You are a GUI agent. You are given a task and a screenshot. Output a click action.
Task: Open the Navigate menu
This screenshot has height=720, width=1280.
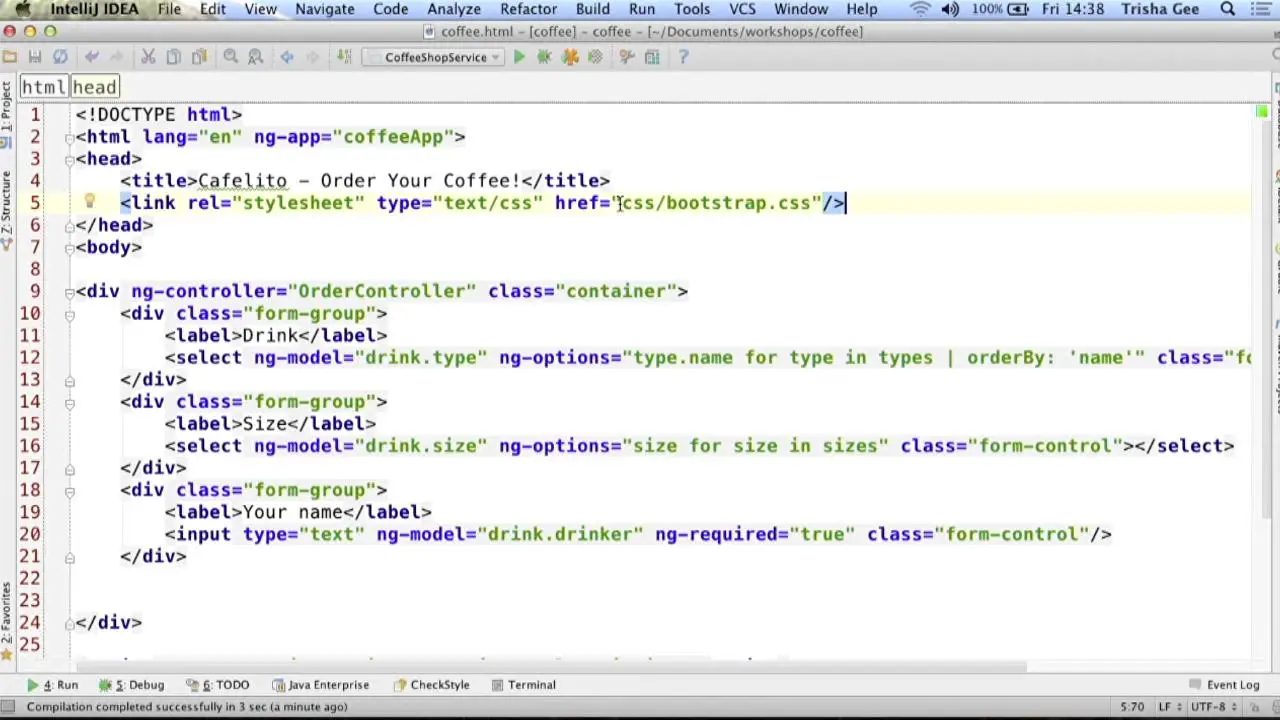[325, 9]
